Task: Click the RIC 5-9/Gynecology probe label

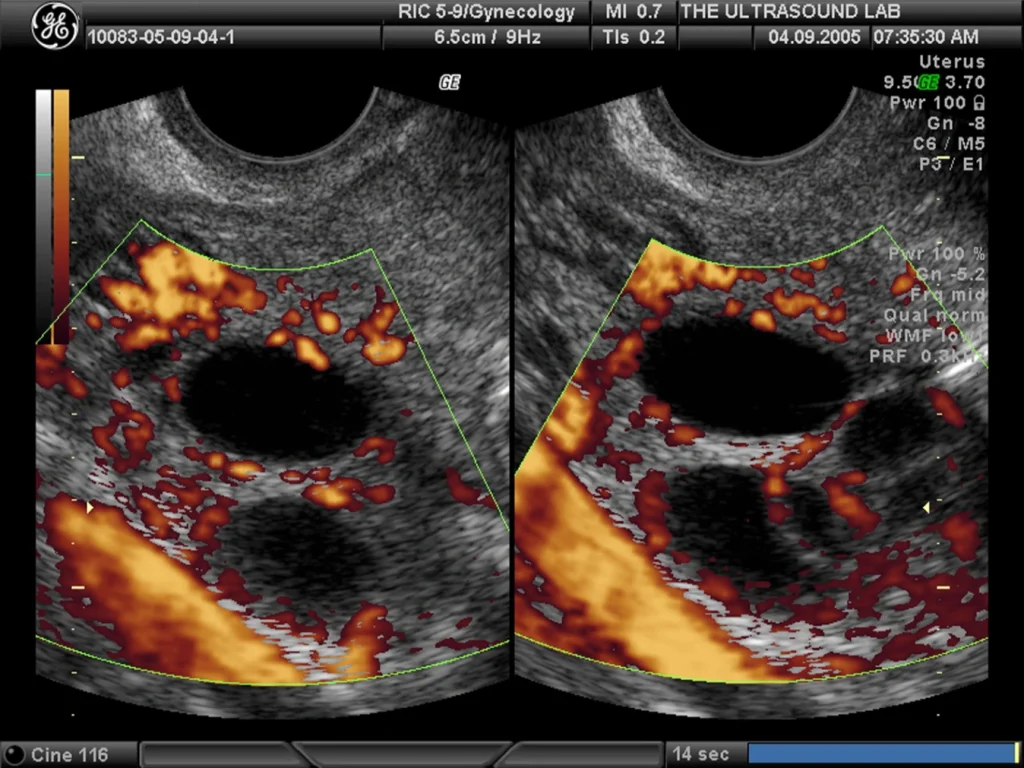Action: coord(487,12)
